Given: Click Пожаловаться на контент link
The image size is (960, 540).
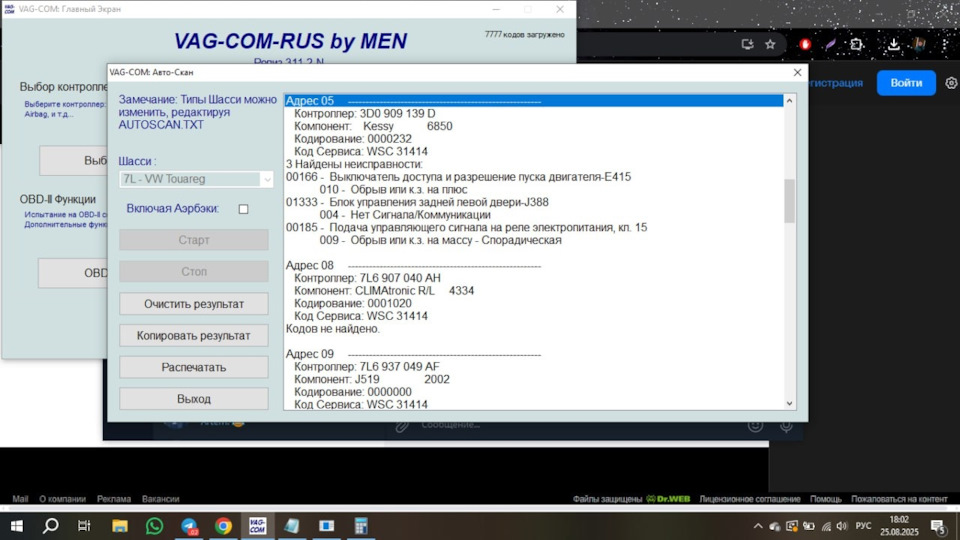Looking at the screenshot, I should (899, 499).
